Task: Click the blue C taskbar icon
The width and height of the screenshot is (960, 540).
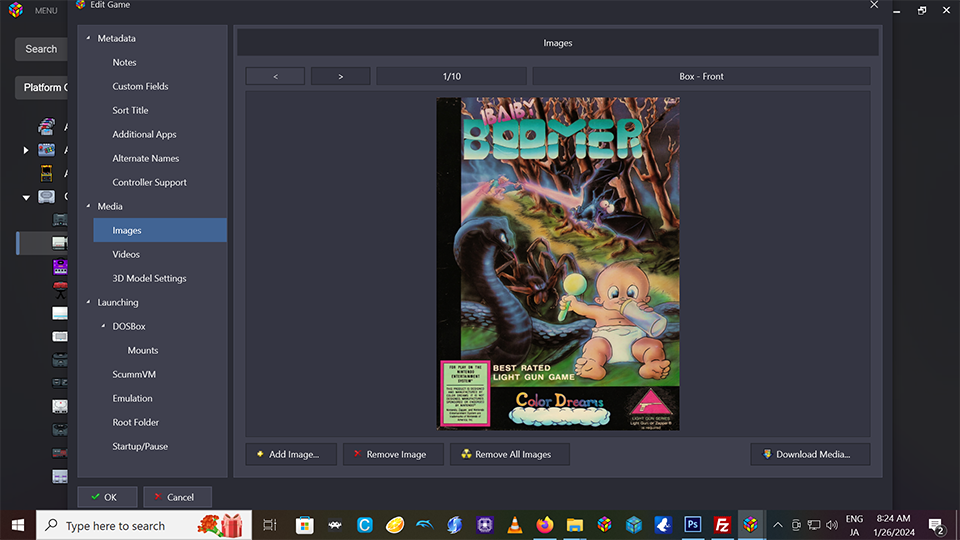Action: coord(364,525)
